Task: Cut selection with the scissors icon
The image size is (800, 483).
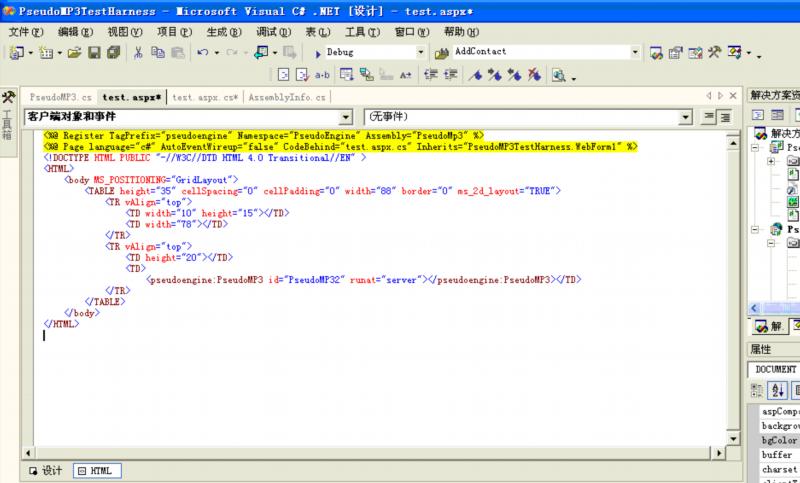Action: coord(138,52)
